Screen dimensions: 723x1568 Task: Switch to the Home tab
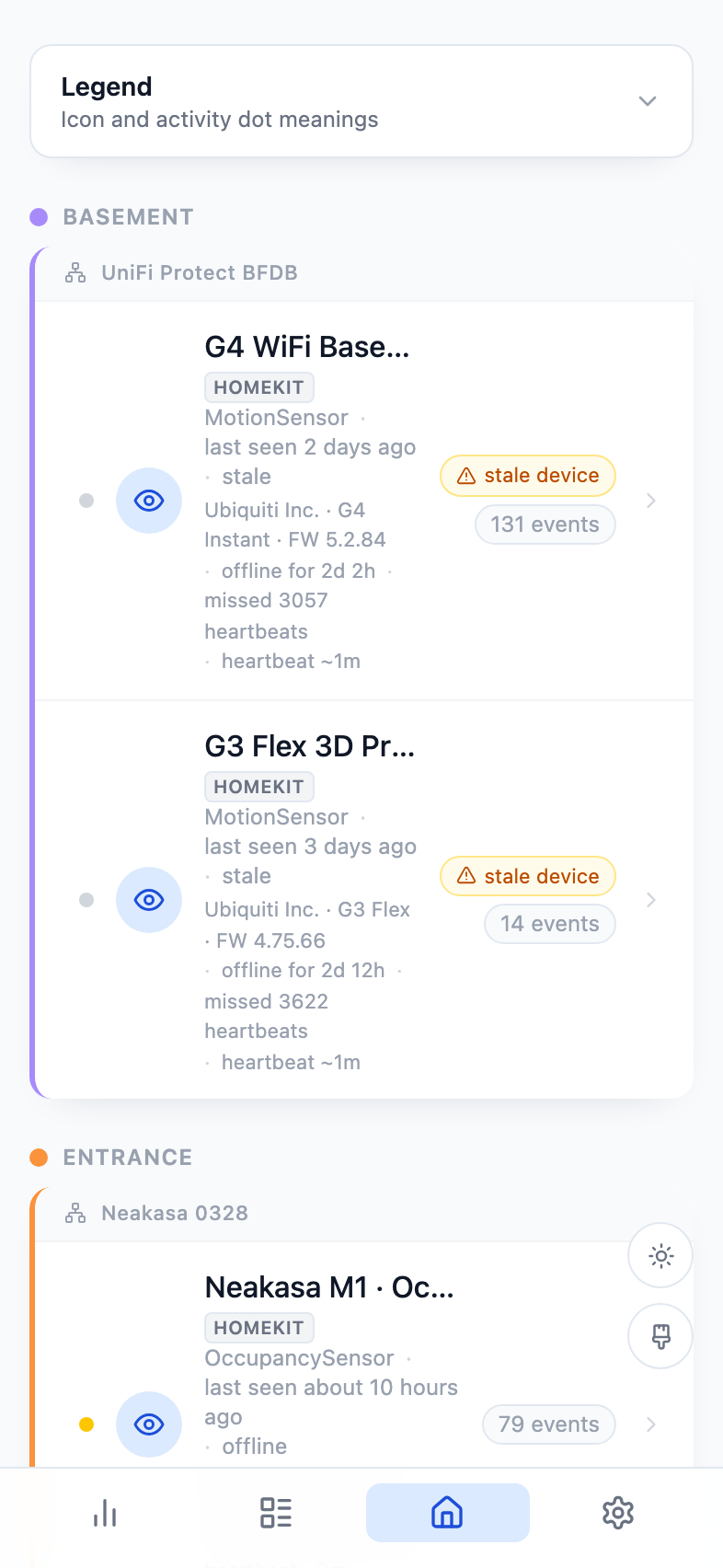click(447, 1512)
